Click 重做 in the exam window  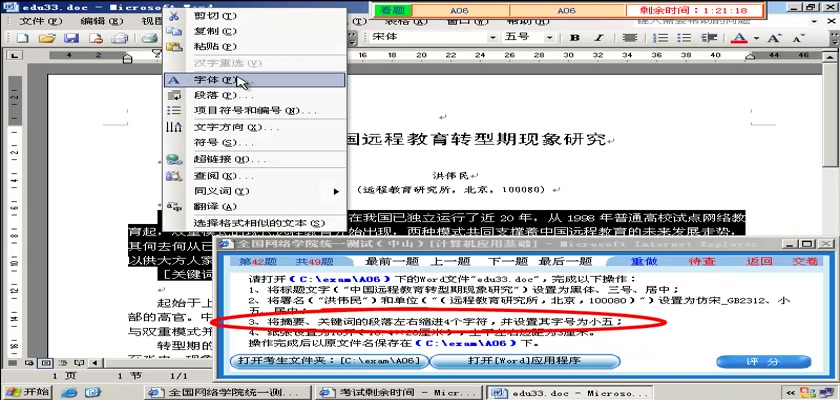tap(643, 261)
